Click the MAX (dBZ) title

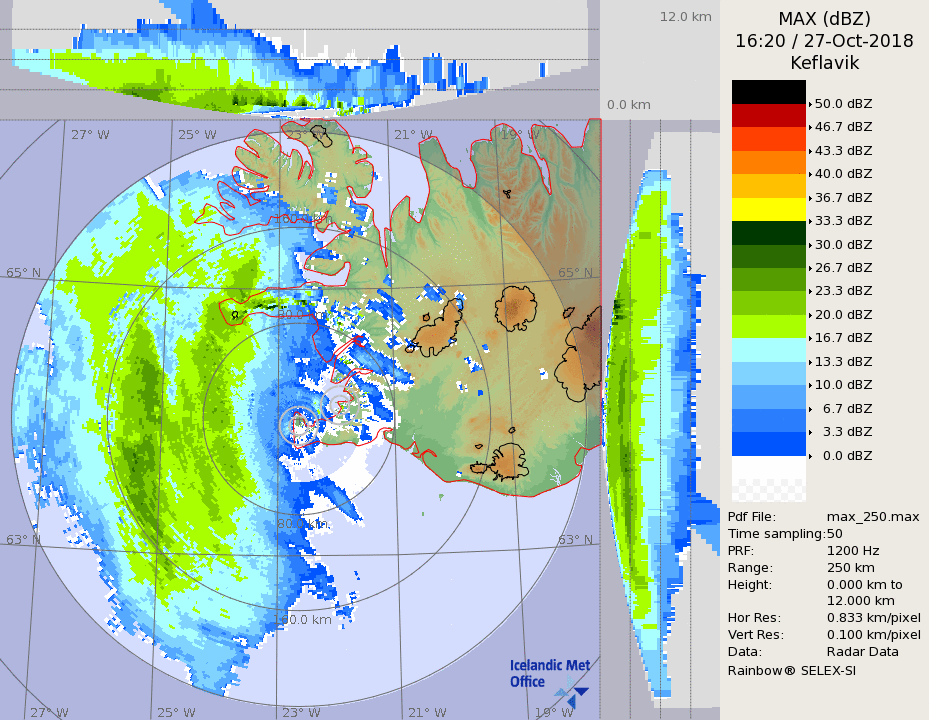coord(824,19)
